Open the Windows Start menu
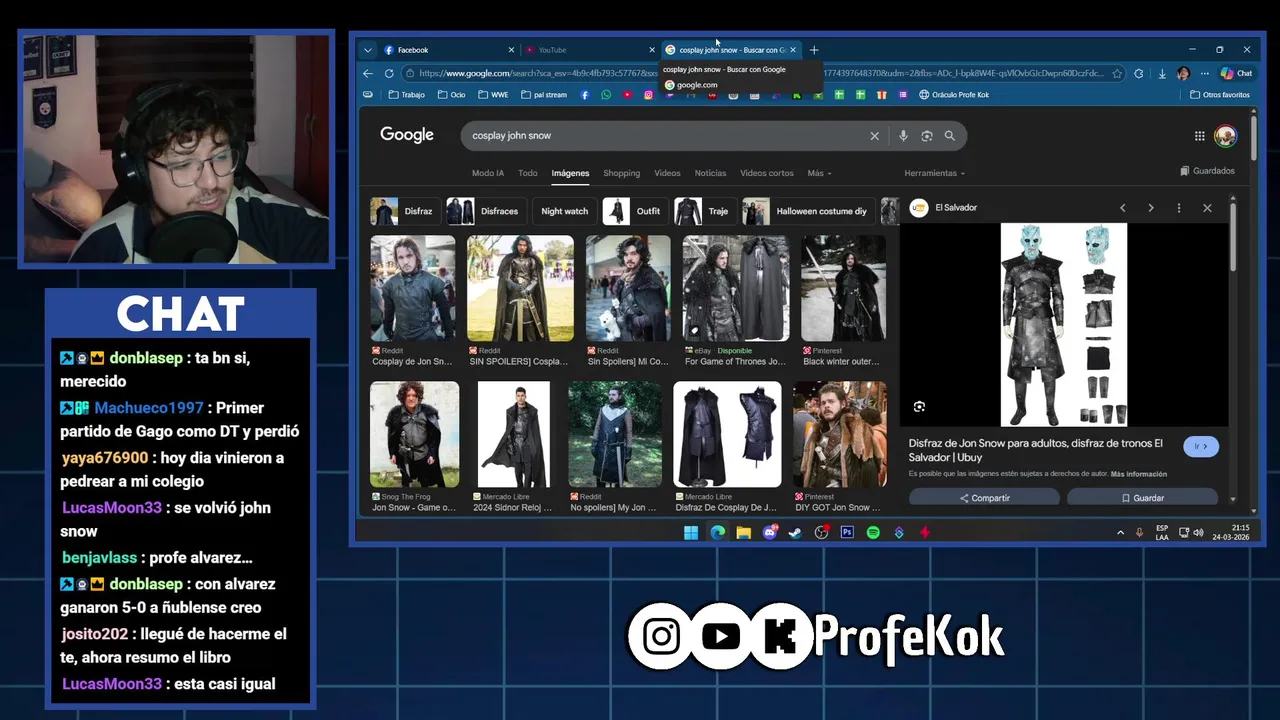The image size is (1280, 720). tap(691, 533)
